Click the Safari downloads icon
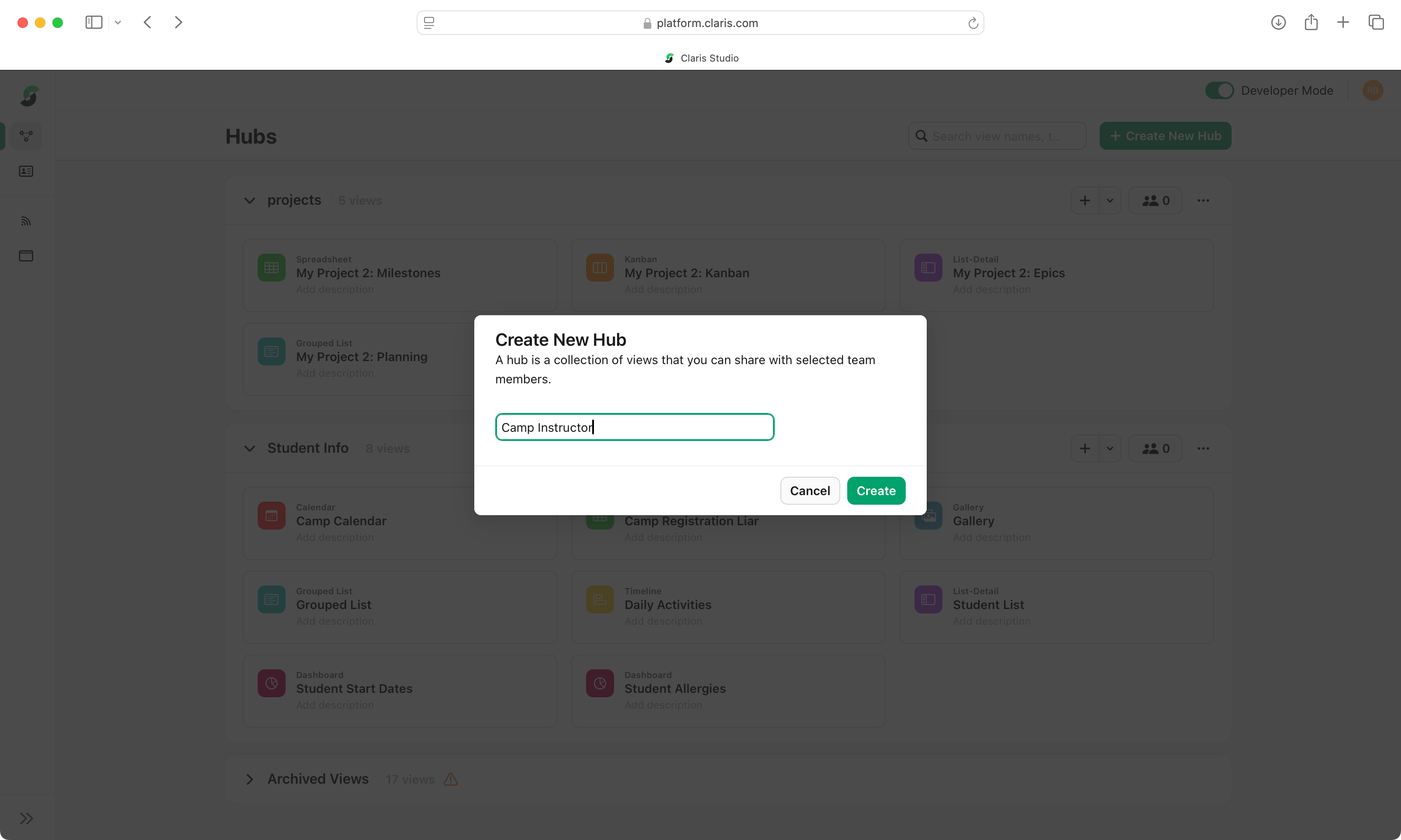Viewport: 1401px width, 840px height. pyautogui.click(x=1278, y=23)
